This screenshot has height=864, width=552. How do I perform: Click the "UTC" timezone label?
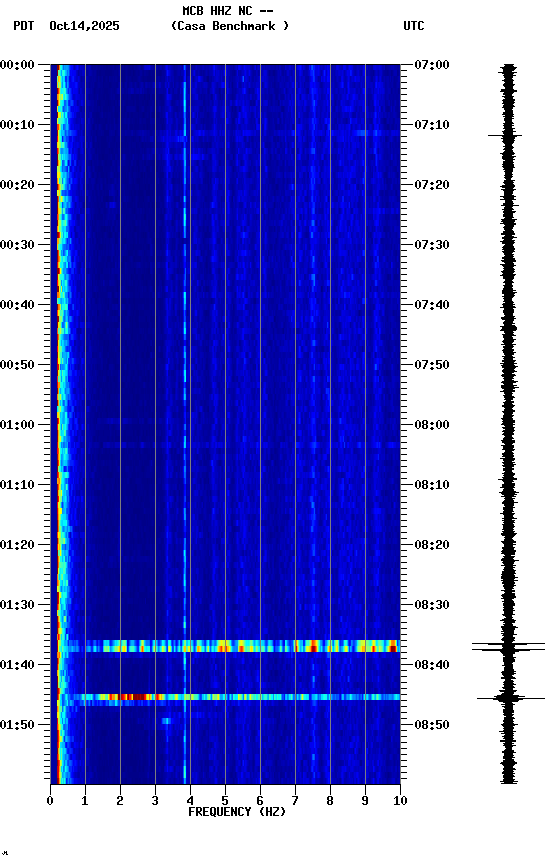[x=414, y=26]
